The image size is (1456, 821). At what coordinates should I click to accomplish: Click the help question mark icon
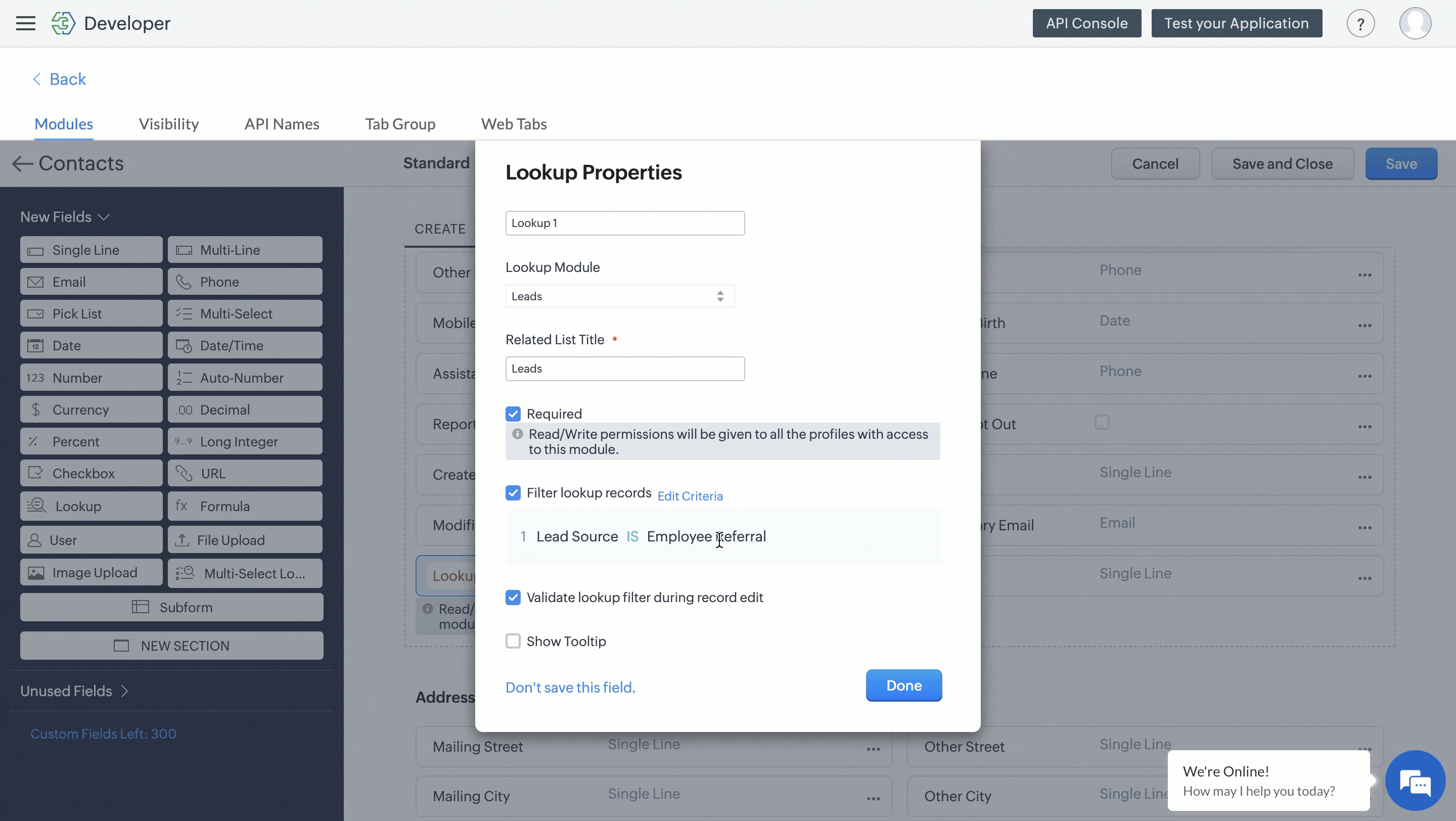(1360, 24)
